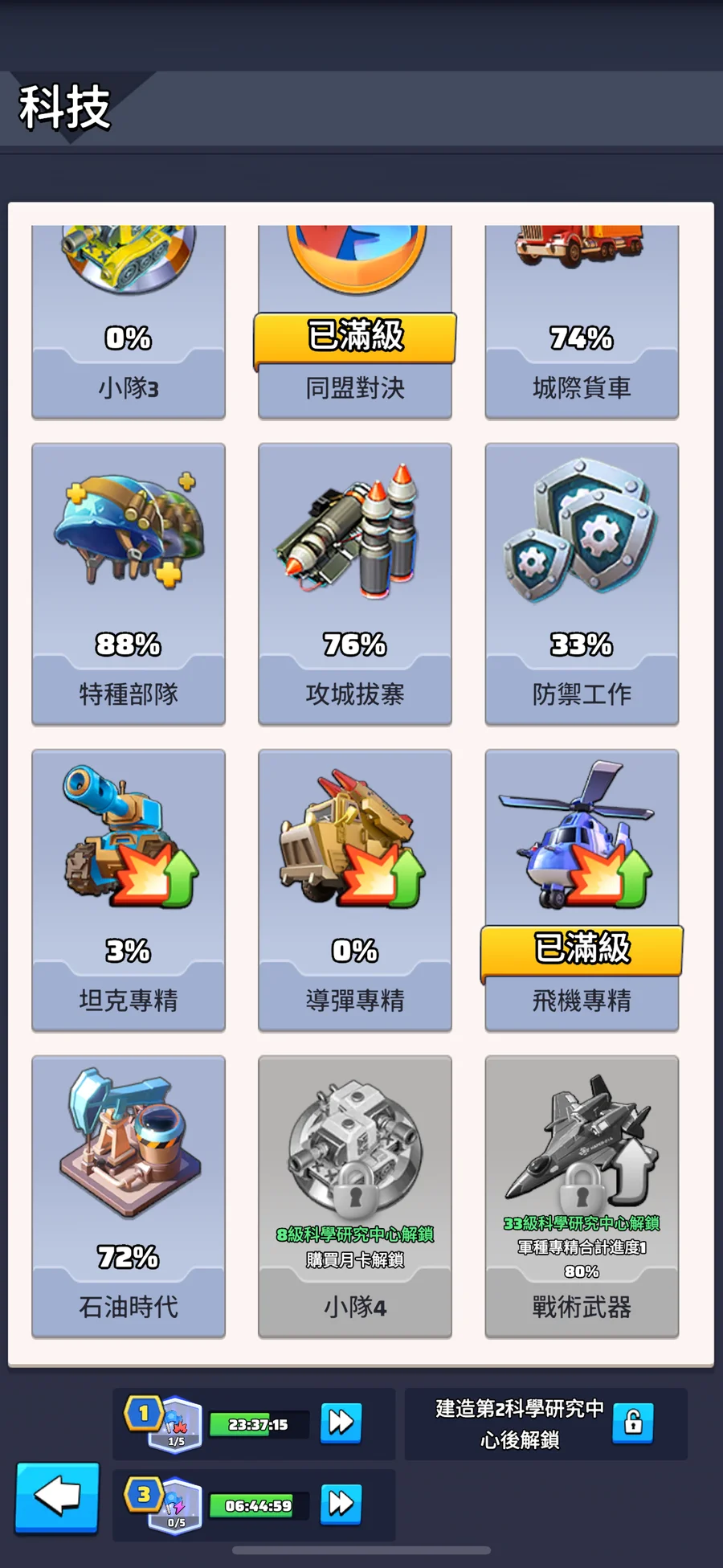
Task: Open the 防禦工作 shield technology
Action: 582,584
